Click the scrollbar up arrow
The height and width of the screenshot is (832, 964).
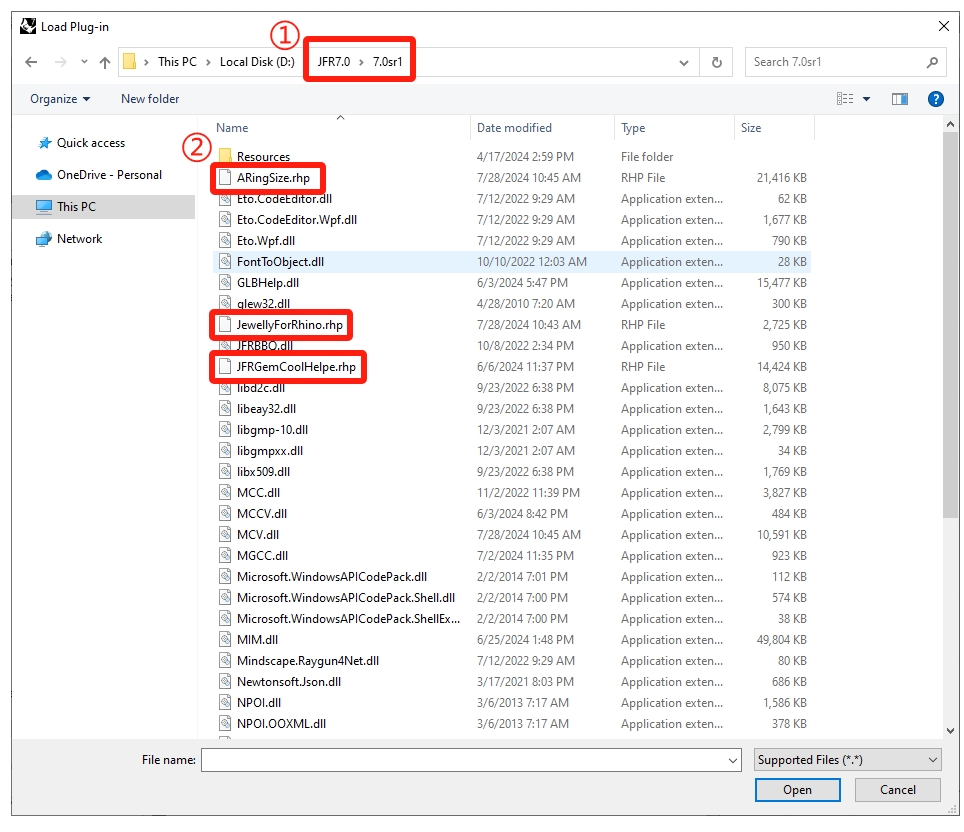[x=950, y=124]
